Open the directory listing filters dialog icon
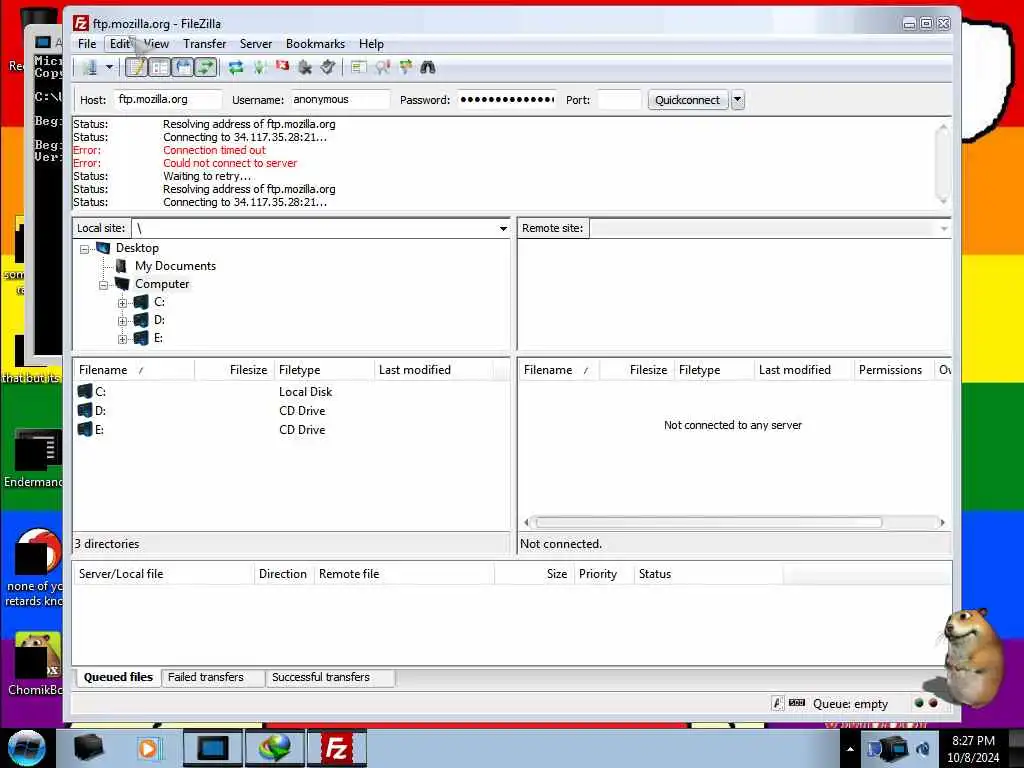This screenshot has width=1024, height=768. tap(358, 67)
